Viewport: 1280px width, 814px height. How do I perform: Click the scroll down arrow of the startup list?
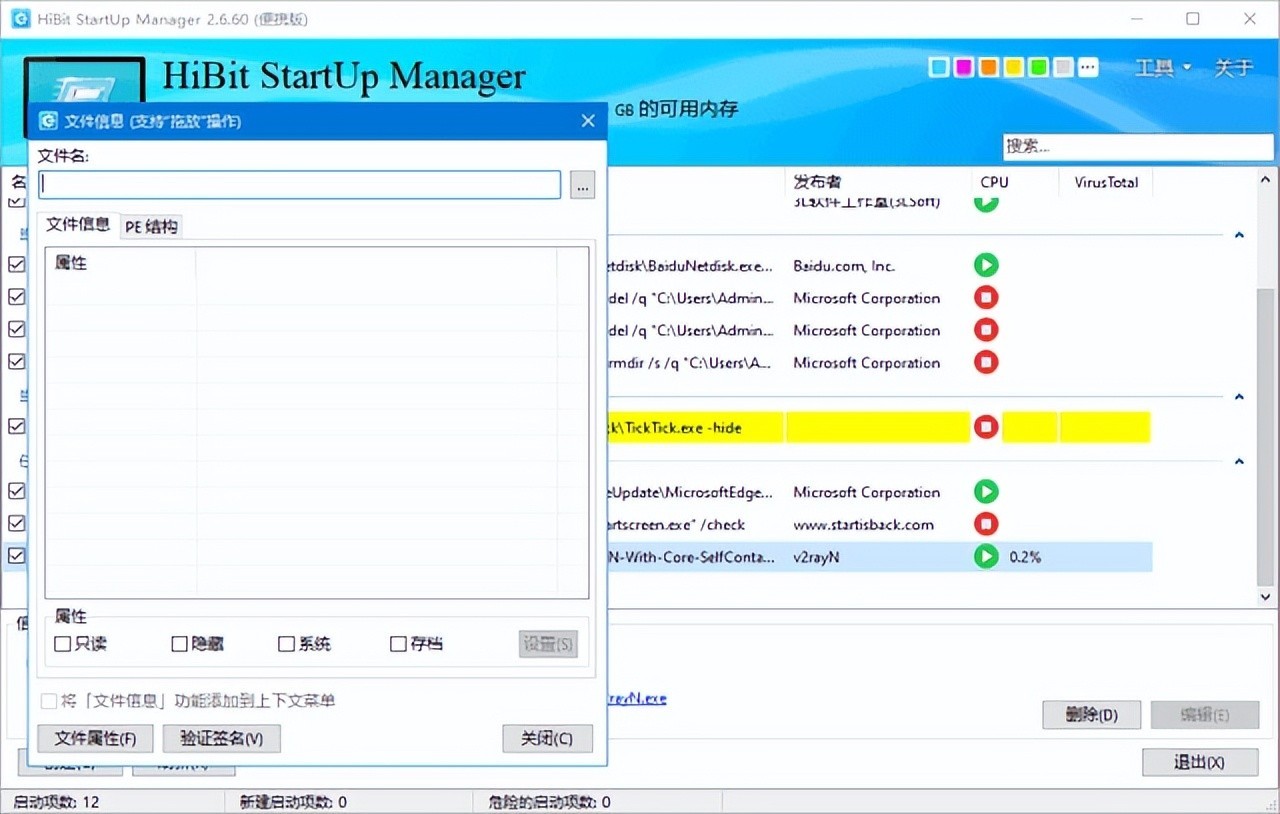[x=1265, y=596]
